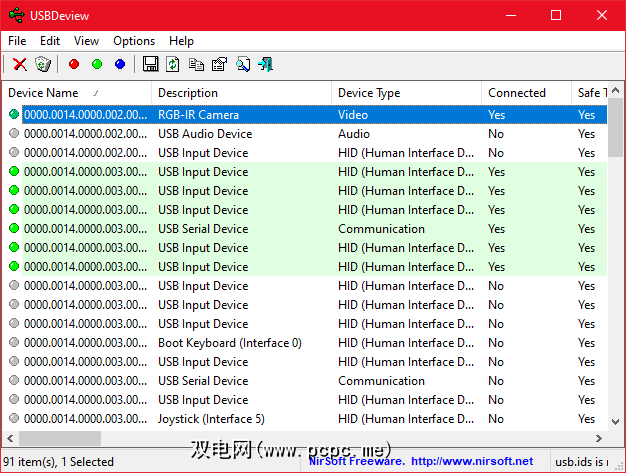Image resolution: width=626 pixels, height=473 pixels.
Task: Click the Audio device type cell
Action: coord(354,134)
